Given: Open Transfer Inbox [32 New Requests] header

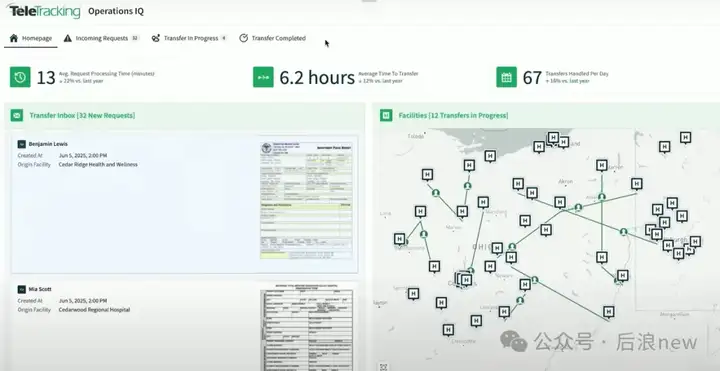Looking at the screenshot, I should [82, 115].
